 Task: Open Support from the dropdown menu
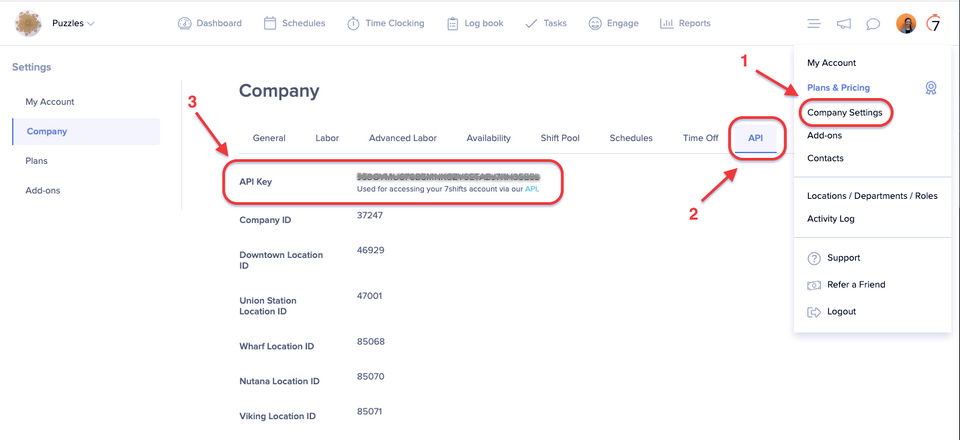click(x=843, y=258)
